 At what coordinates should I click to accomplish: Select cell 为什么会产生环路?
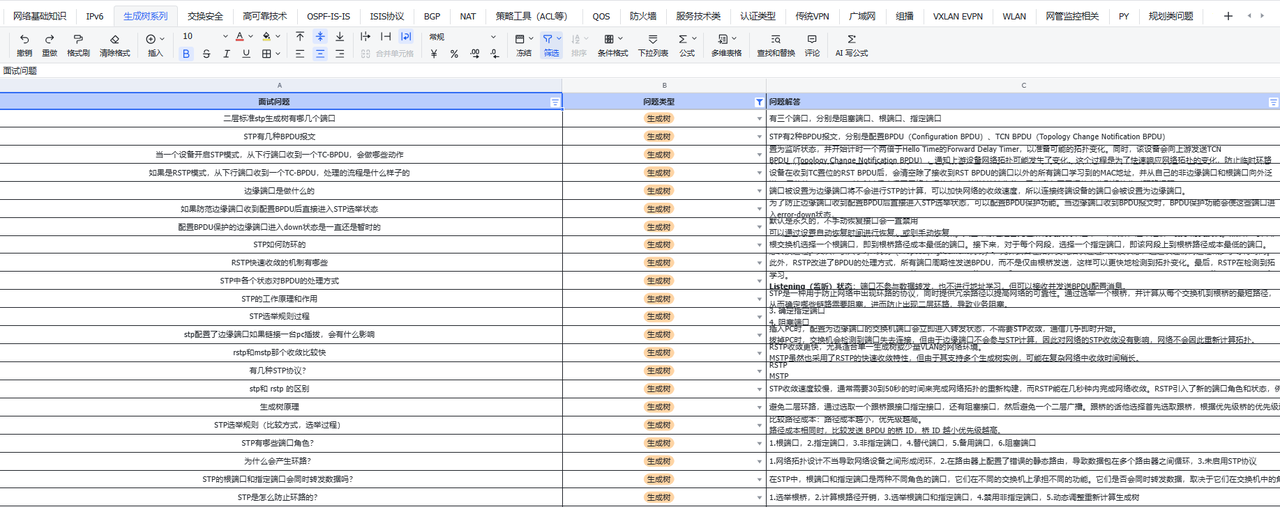pos(279,460)
